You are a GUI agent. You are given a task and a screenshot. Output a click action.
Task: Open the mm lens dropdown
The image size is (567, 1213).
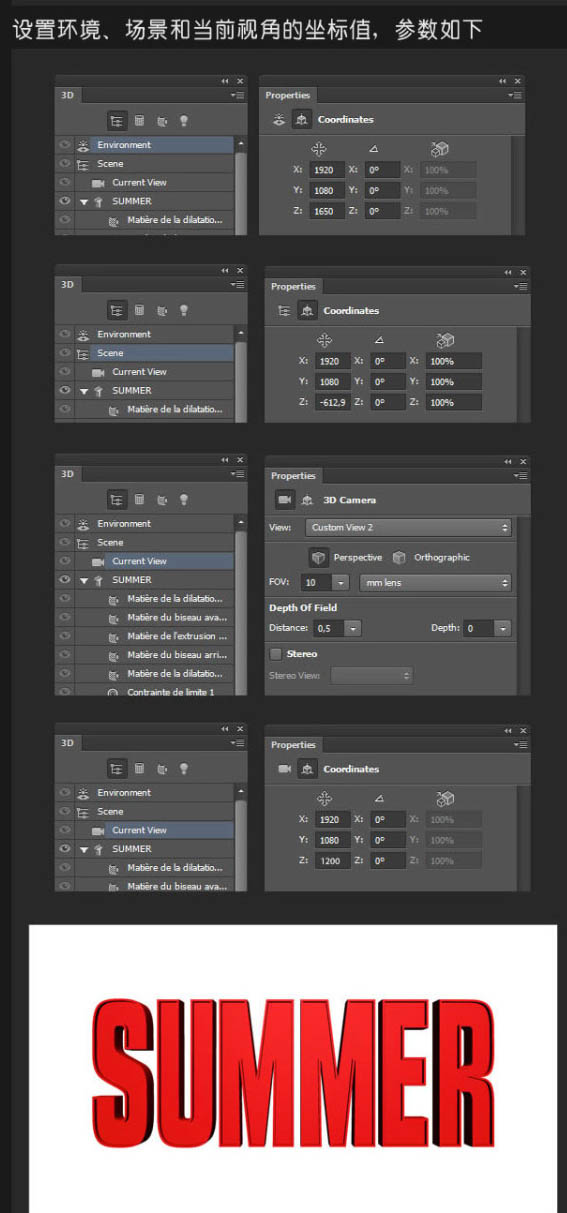coord(435,582)
